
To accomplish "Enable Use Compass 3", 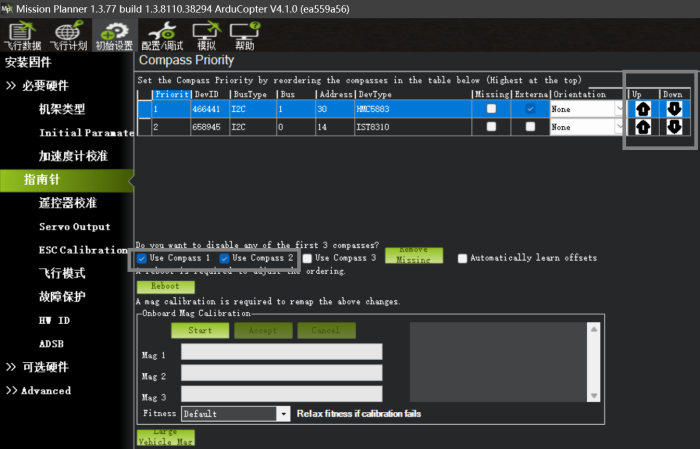I will pos(307,258).
